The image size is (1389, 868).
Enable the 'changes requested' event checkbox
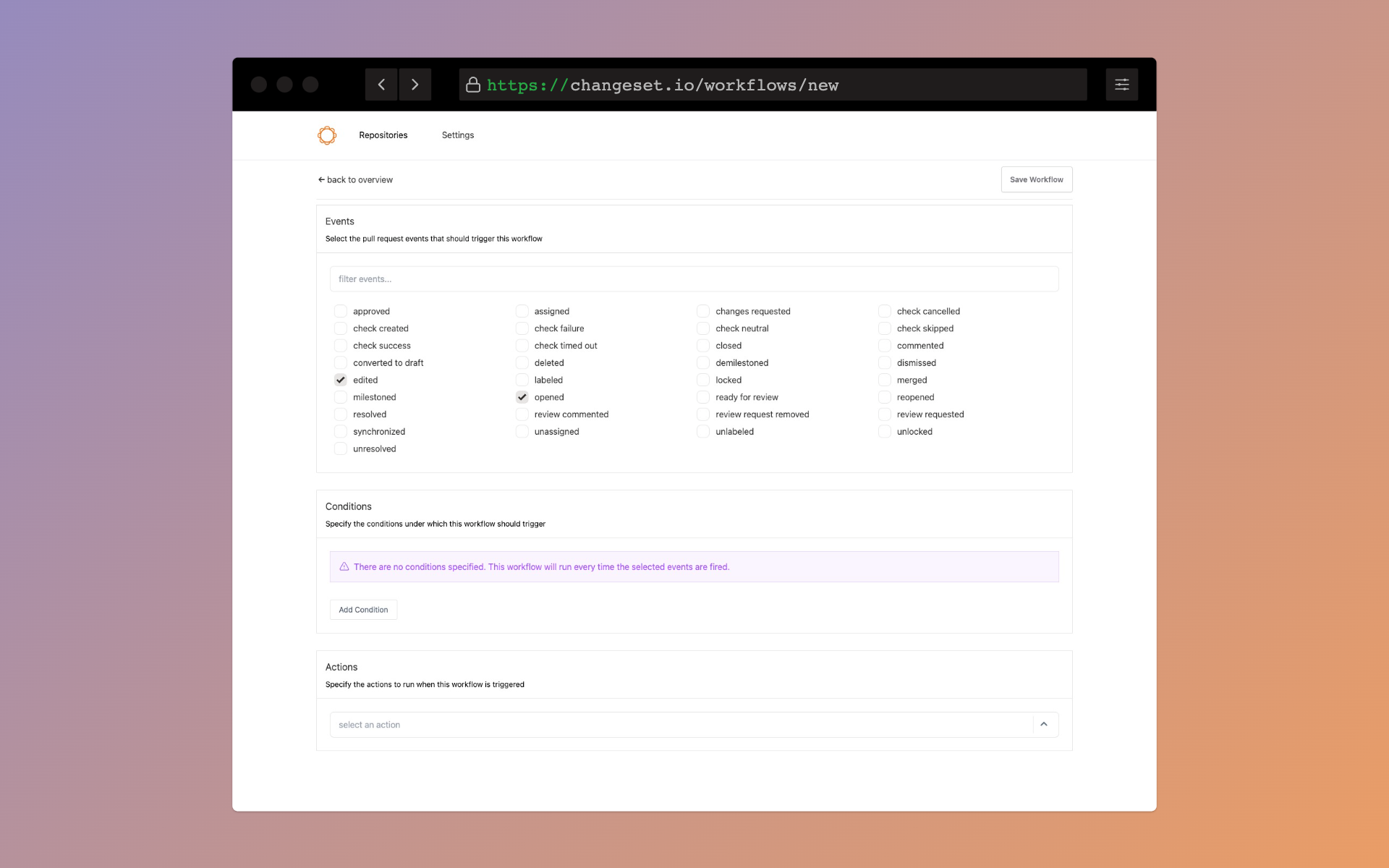[x=702, y=311]
